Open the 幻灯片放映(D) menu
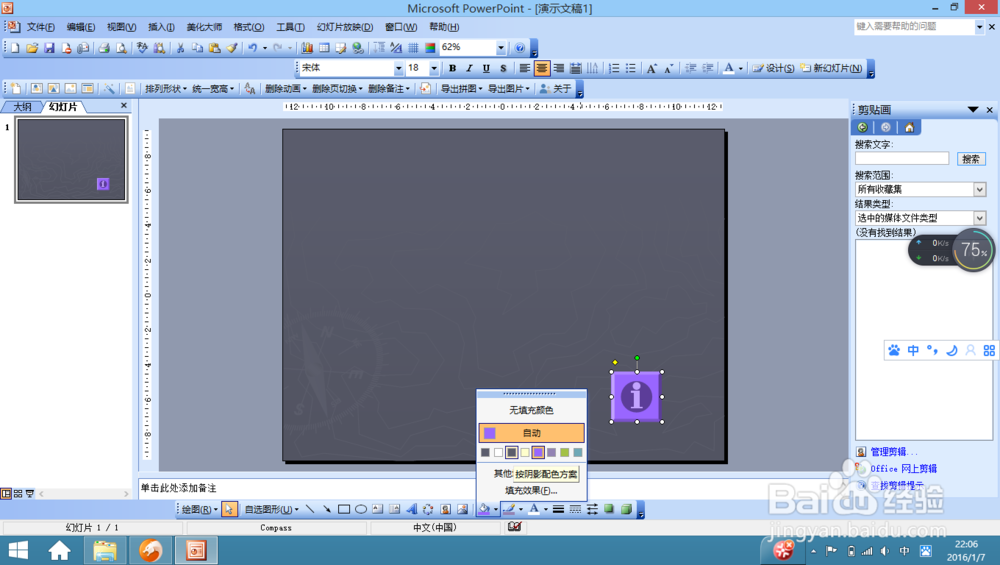This screenshot has width=1000, height=565. (344, 27)
